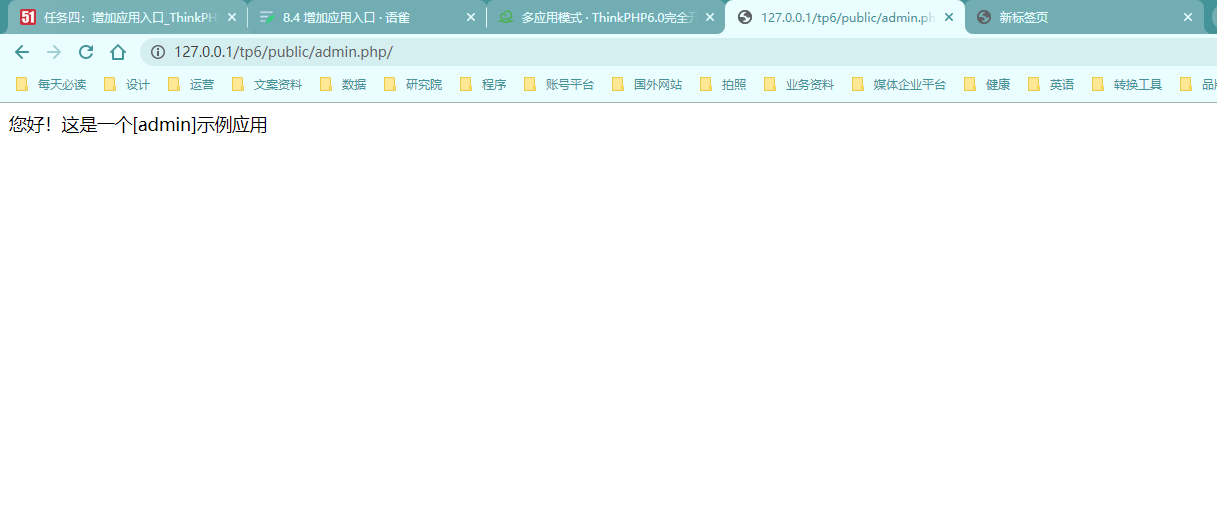Open the 健康 bookmark folder
This screenshot has width=1217, height=517.
[x=987, y=85]
